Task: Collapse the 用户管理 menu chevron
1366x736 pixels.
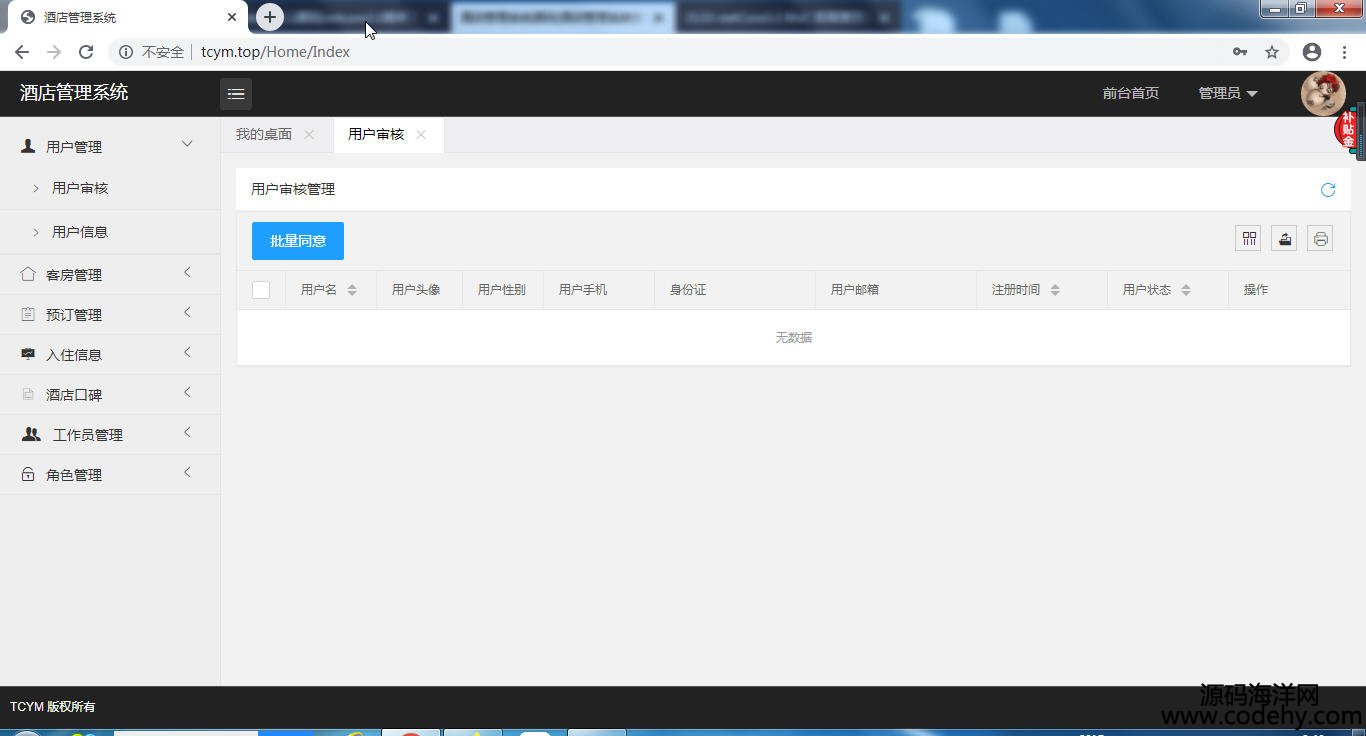Action: (x=187, y=144)
